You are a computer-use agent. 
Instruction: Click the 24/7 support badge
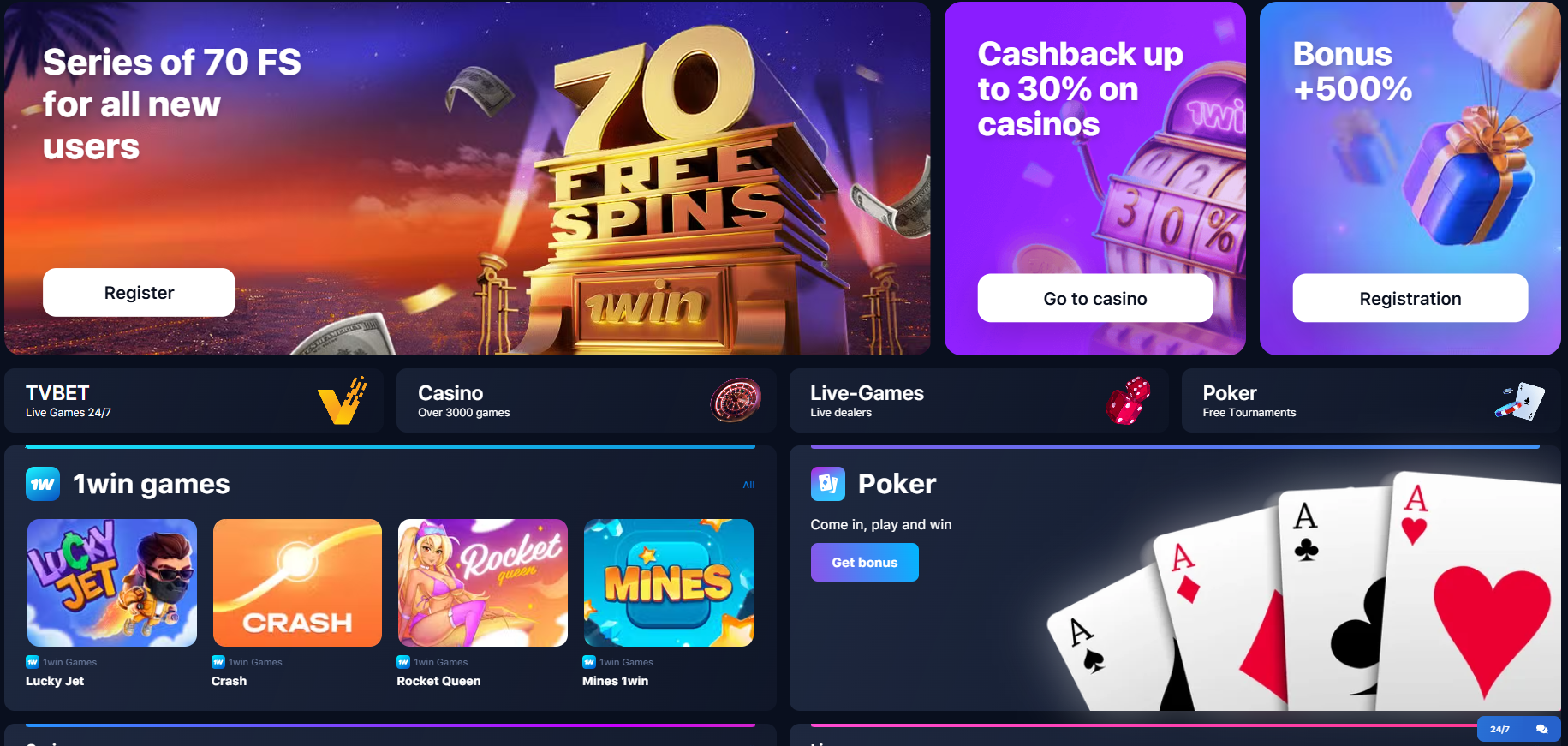click(1499, 729)
